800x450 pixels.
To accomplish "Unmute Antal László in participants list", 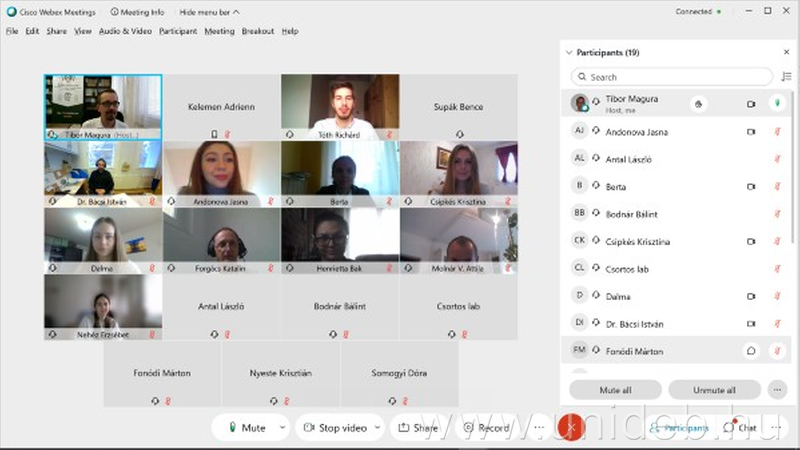I will pyautogui.click(x=777, y=159).
